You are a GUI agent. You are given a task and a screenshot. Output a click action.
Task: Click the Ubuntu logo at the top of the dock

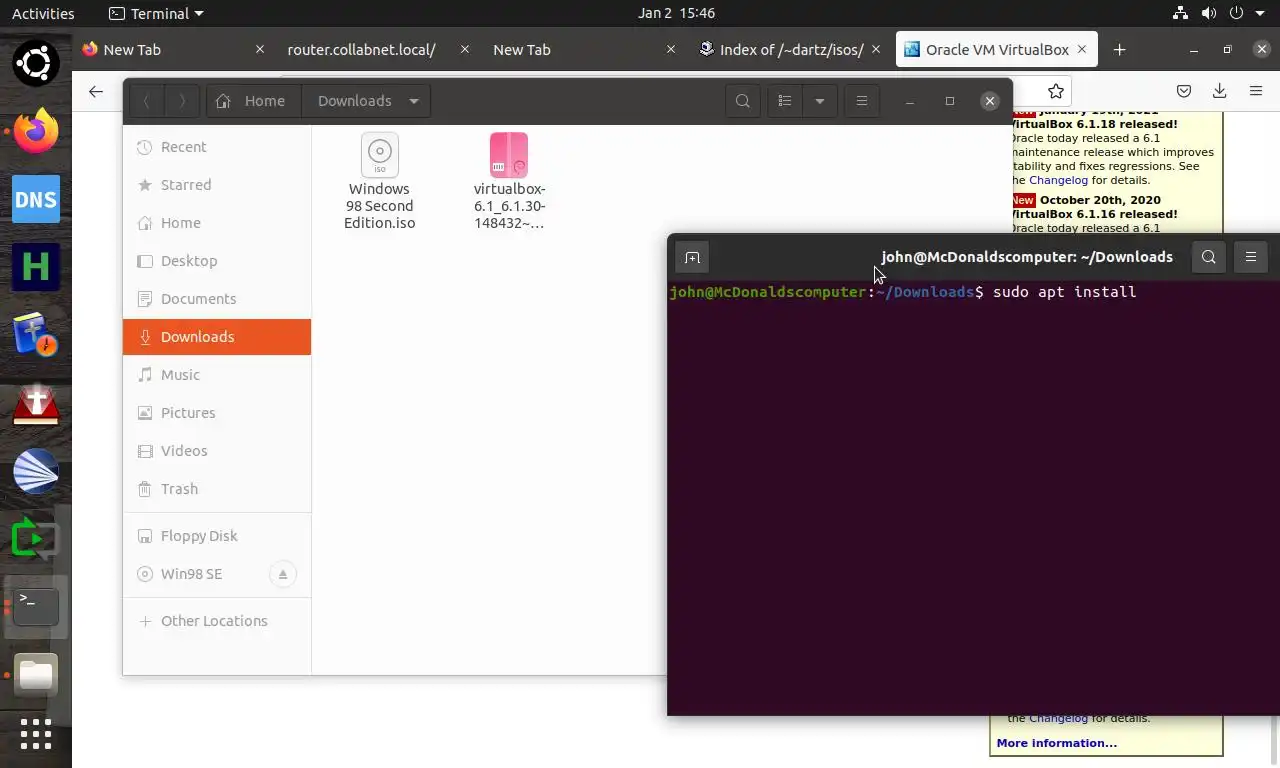36,63
